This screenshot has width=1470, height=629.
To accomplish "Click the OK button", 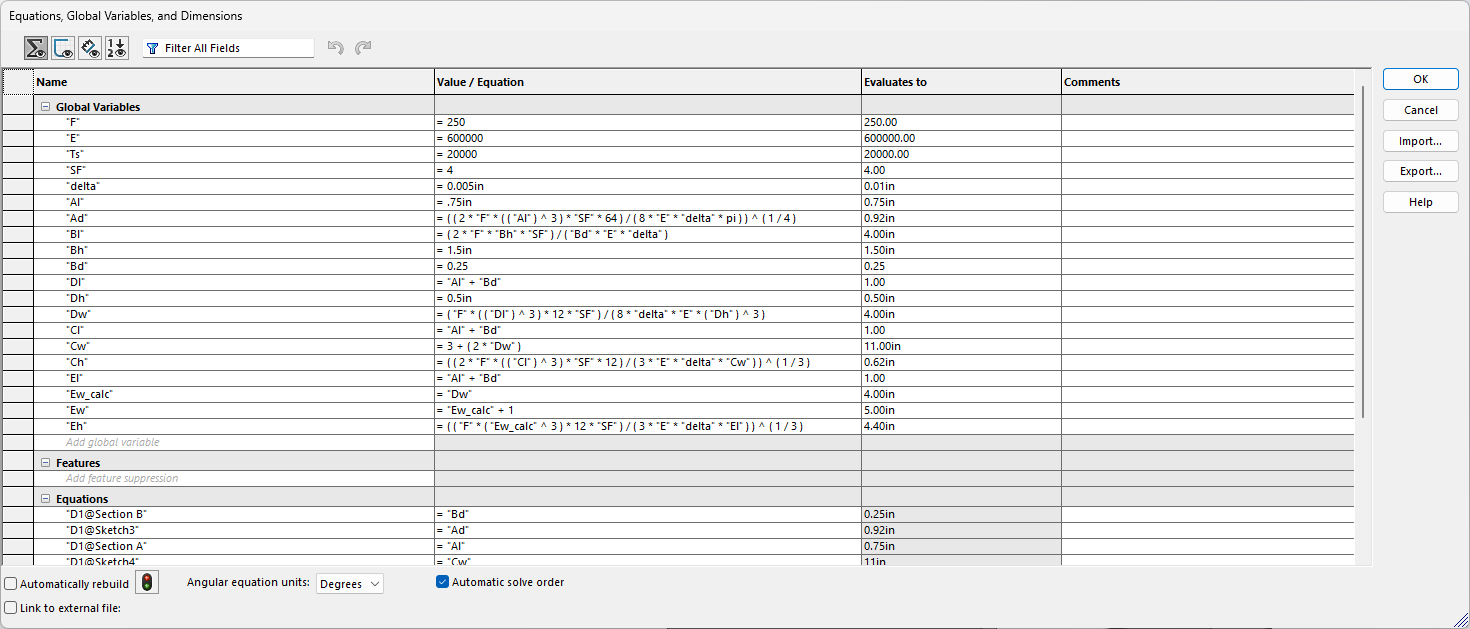I will pos(1420,79).
